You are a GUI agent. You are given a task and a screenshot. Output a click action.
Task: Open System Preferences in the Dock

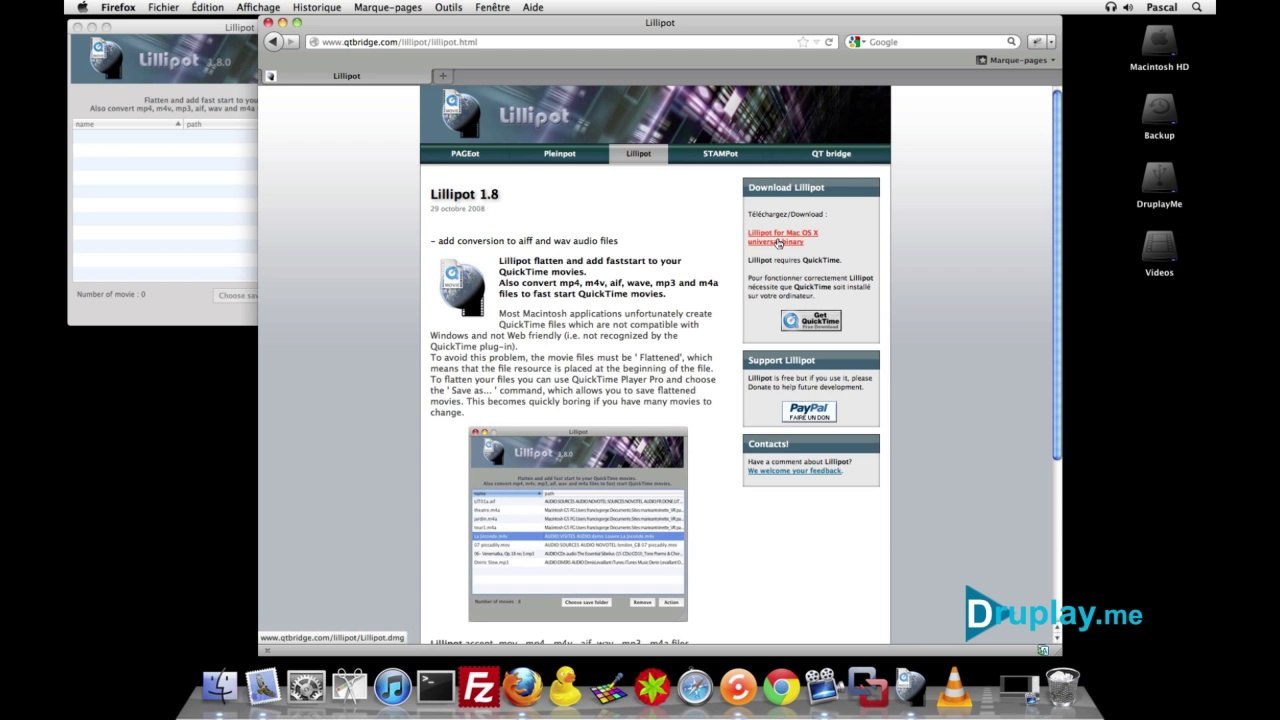tap(307, 686)
